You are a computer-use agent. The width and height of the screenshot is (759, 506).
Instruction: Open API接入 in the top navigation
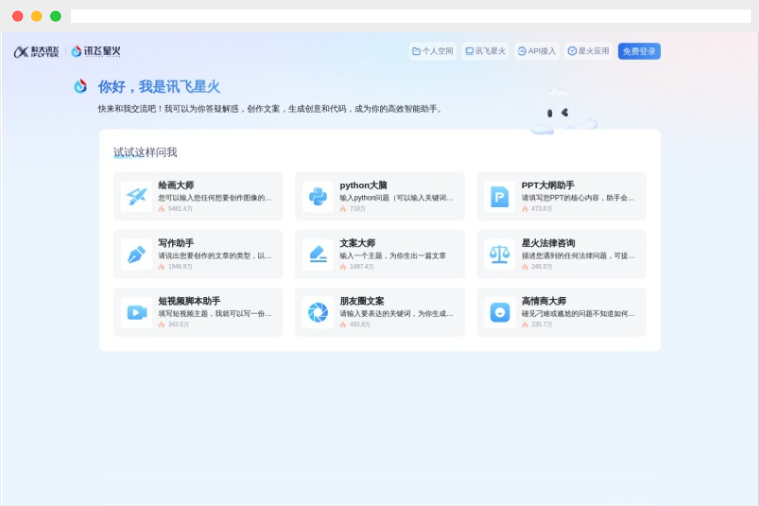pyautogui.click(x=536, y=51)
